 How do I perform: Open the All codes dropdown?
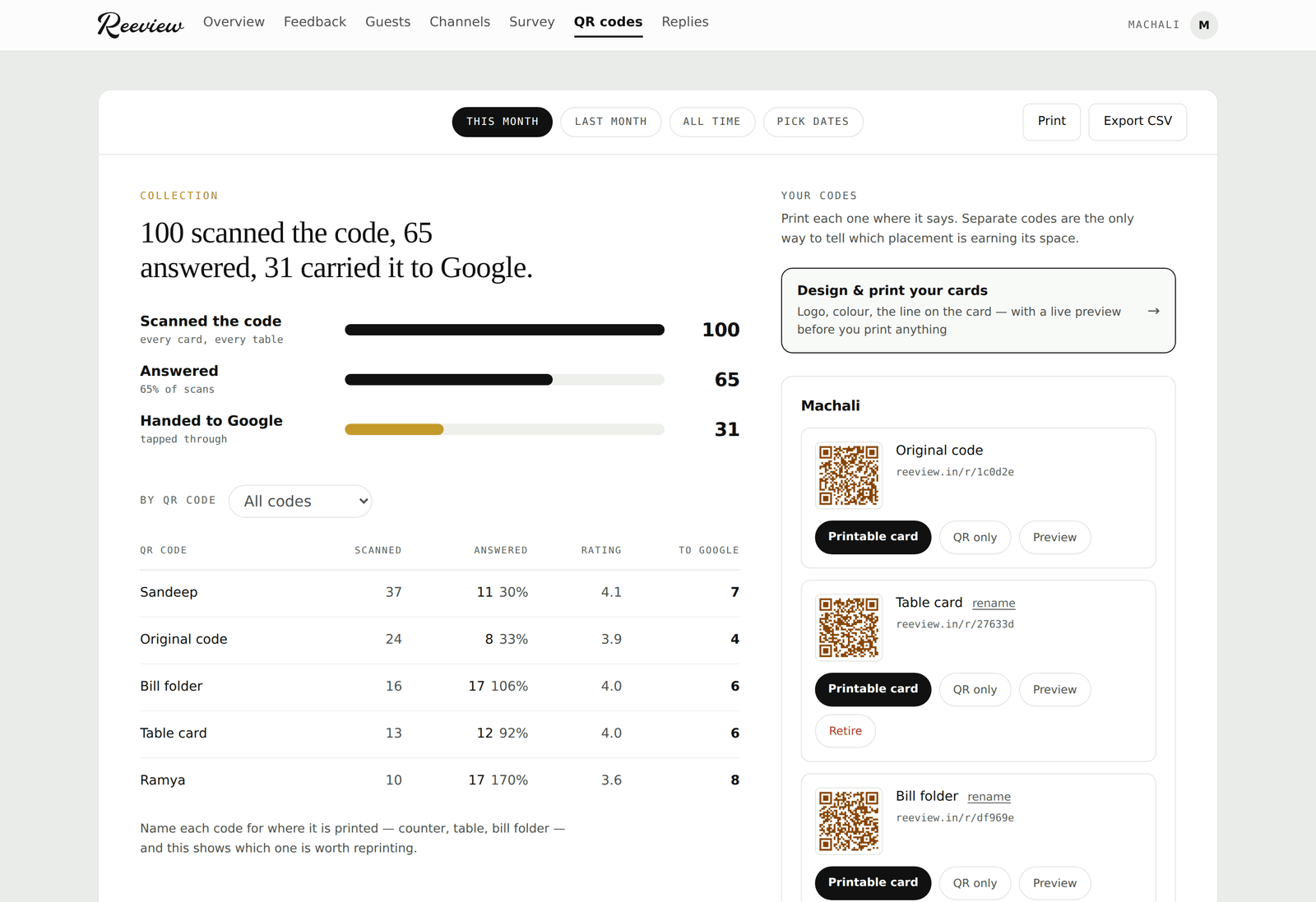coord(300,502)
